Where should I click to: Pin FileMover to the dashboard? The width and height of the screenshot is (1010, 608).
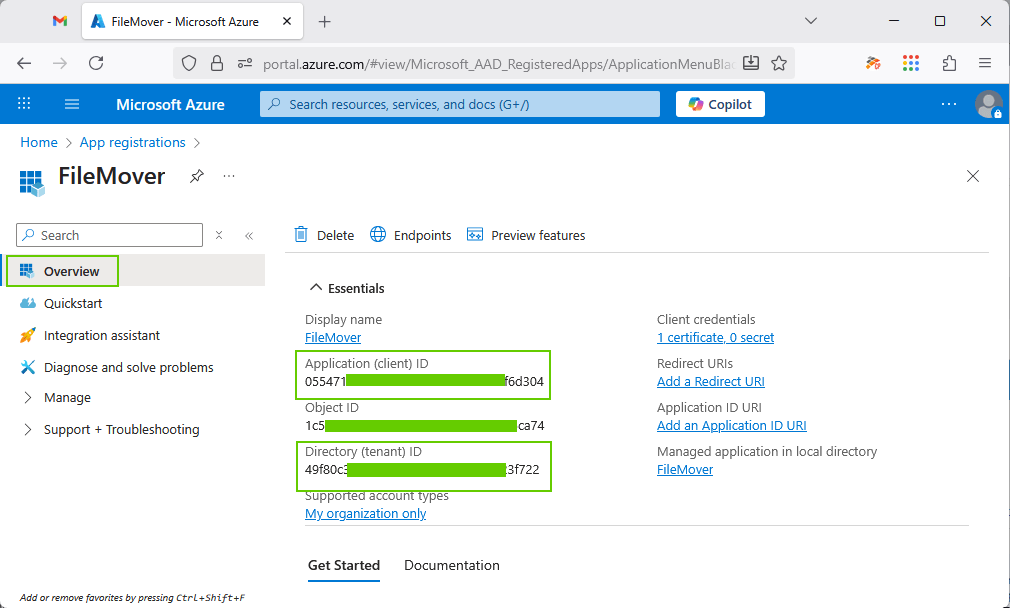[196, 176]
